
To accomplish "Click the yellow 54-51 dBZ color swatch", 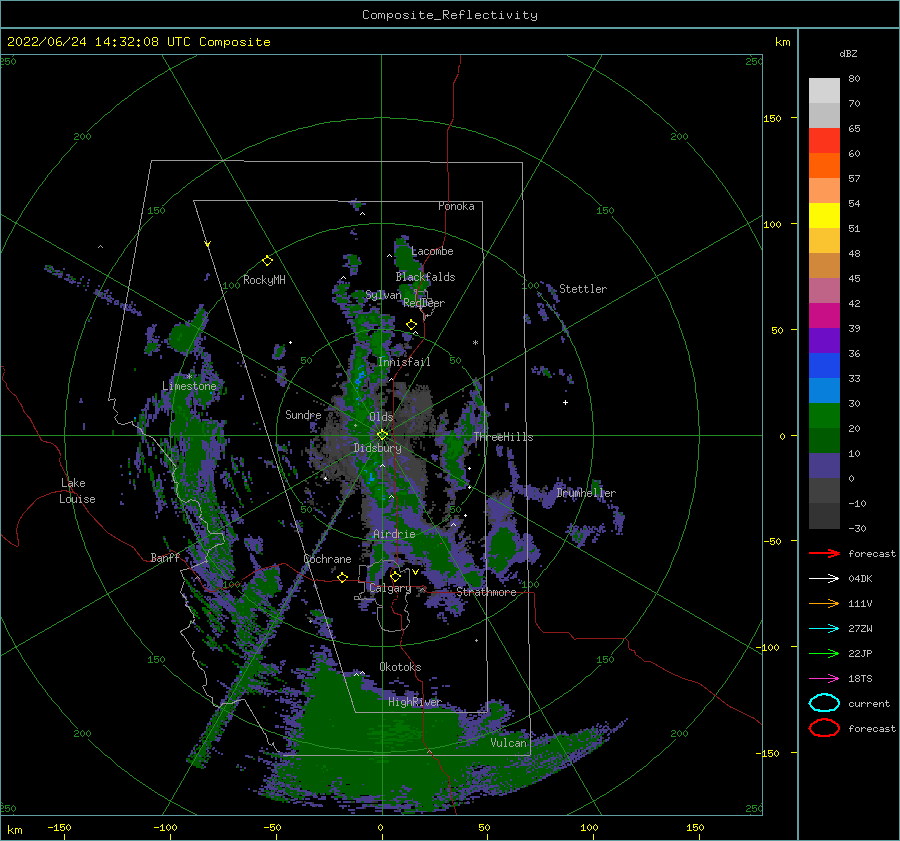I will click(x=824, y=216).
